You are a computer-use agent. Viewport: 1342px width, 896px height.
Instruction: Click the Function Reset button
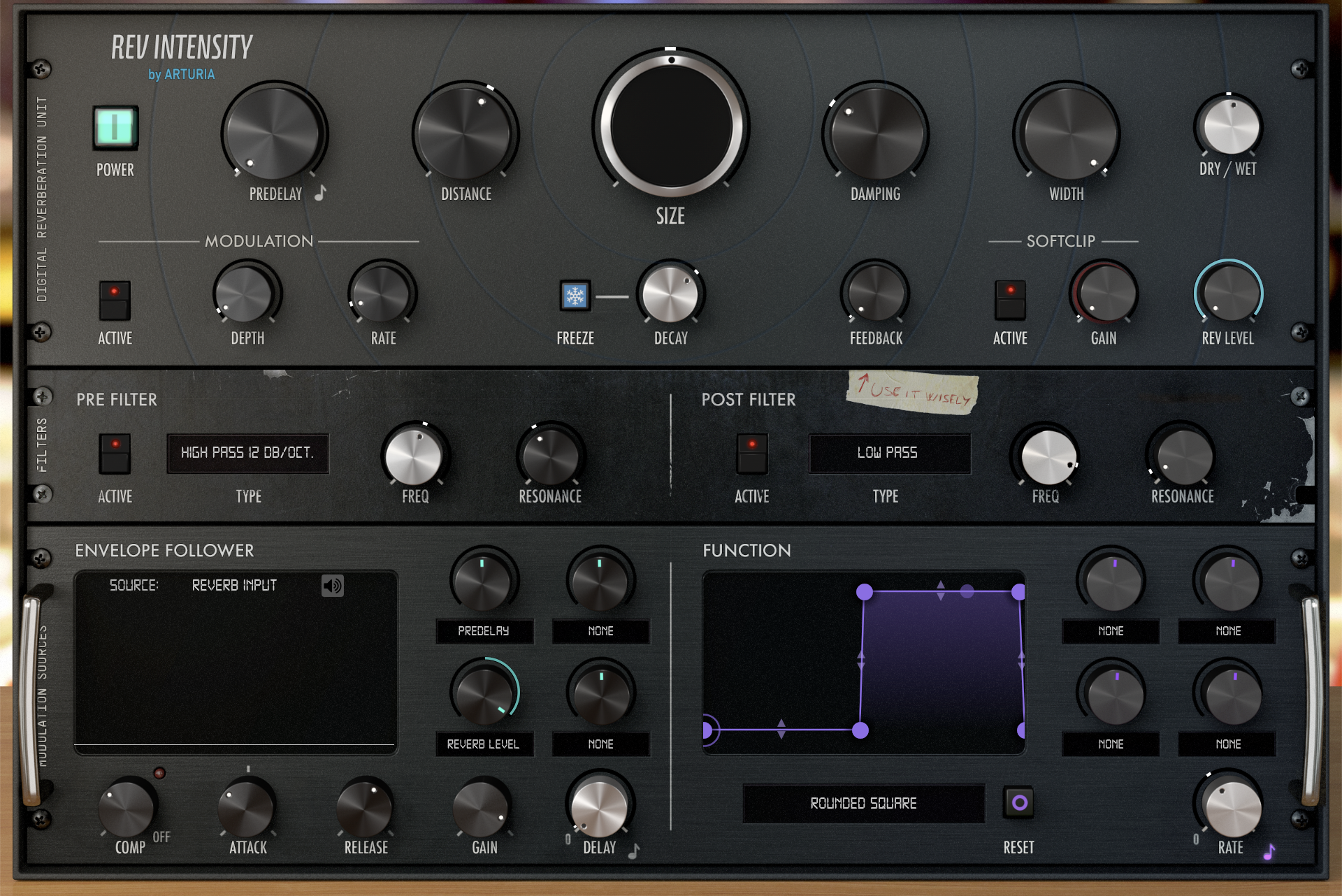pos(1019,802)
